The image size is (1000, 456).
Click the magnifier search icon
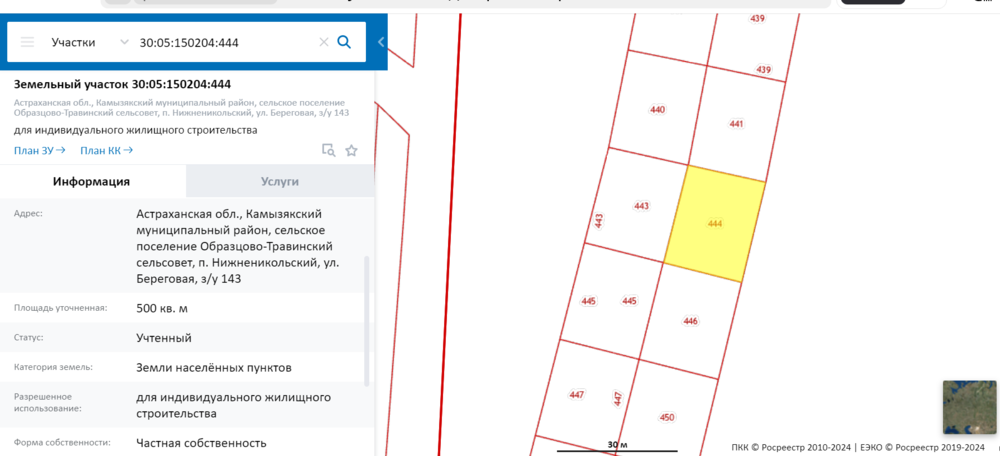(x=344, y=42)
